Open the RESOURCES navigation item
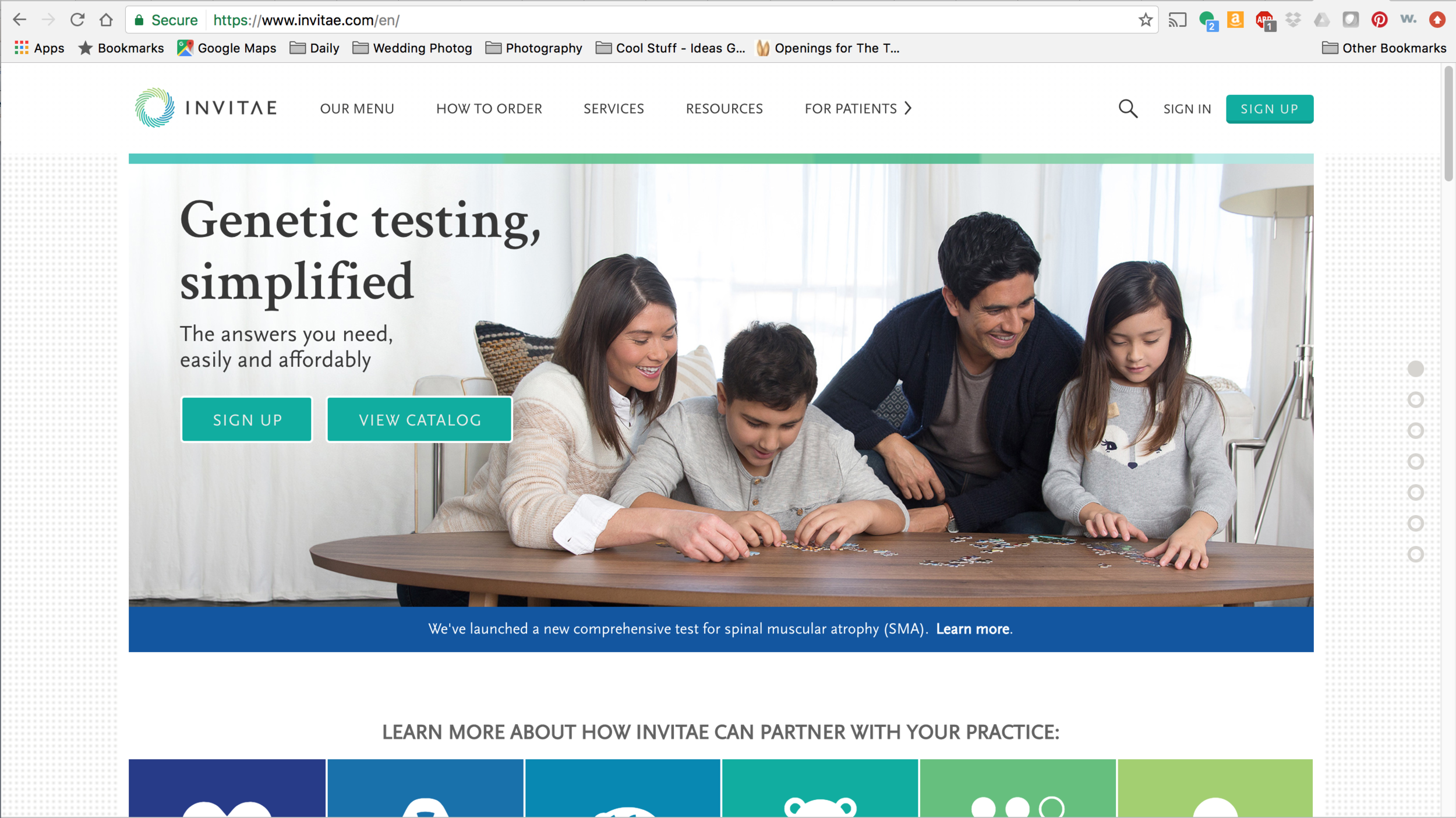 pyautogui.click(x=724, y=109)
